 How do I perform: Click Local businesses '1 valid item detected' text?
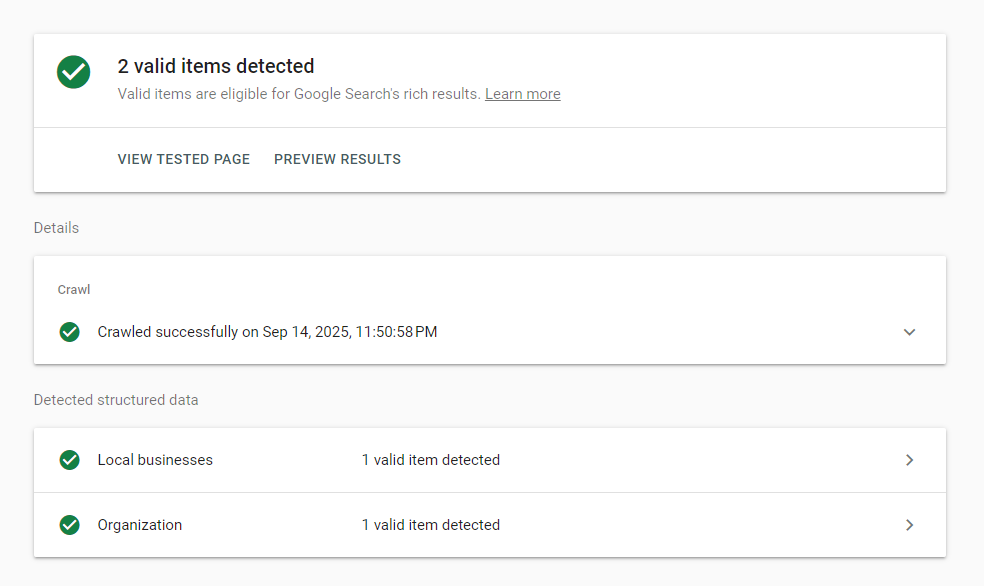click(x=430, y=460)
